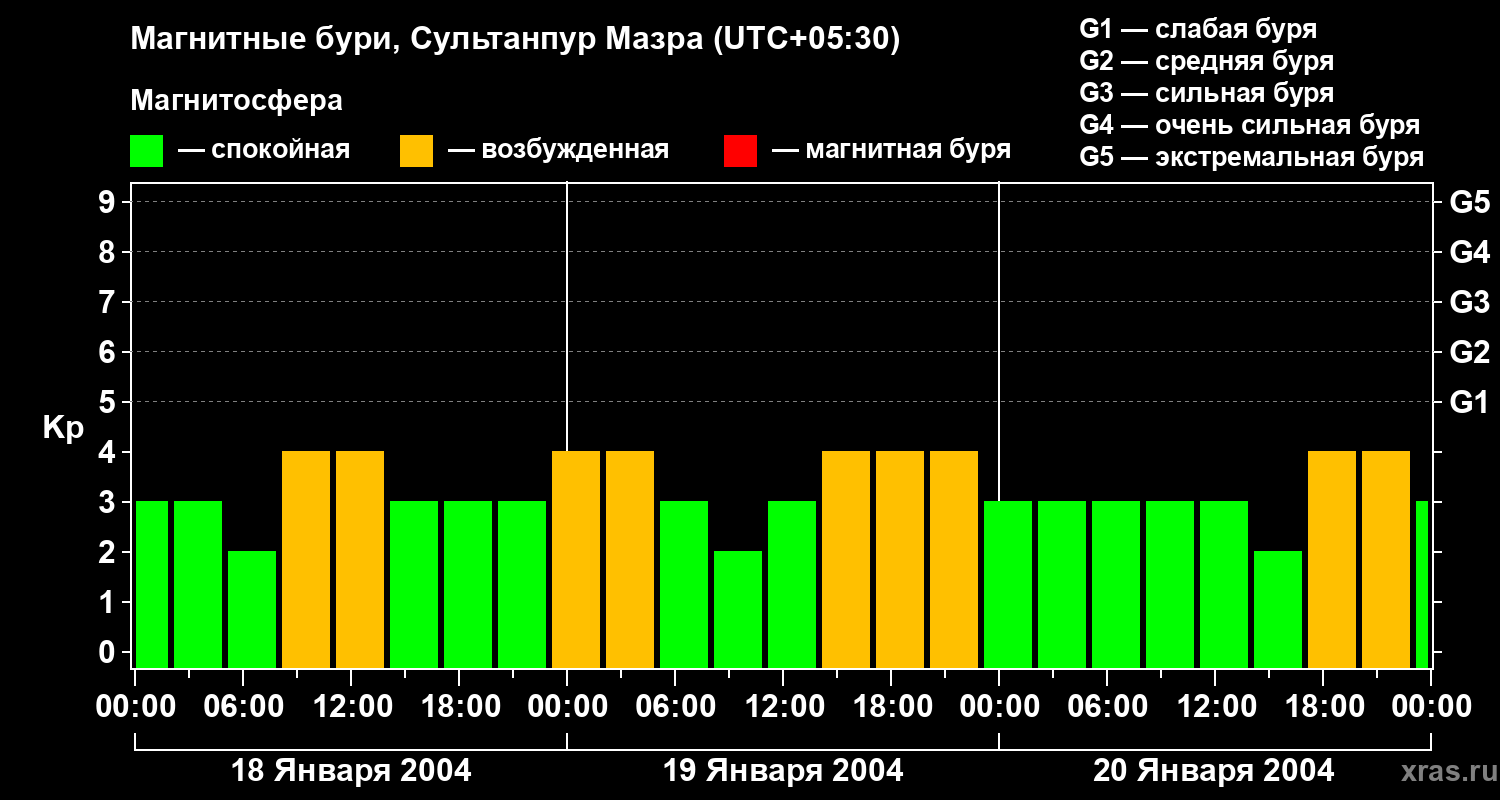Image resolution: width=1500 pixels, height=800 pixels.
Task: Select the line "G1 — слабая буря"
Action: tap(1198, 29)
